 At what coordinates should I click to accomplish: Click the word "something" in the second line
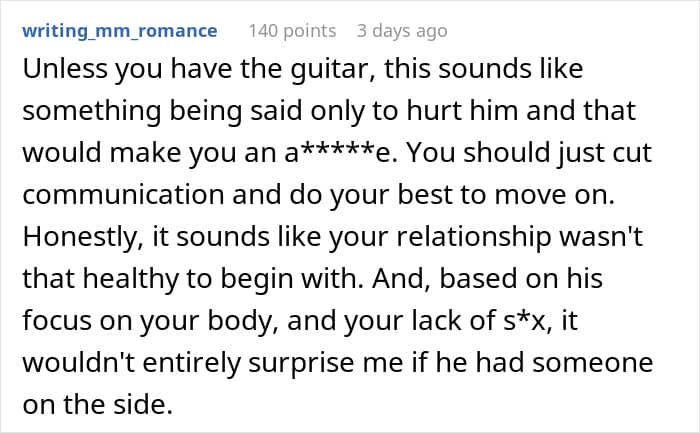pyautogui.click(x=81, y=113)
